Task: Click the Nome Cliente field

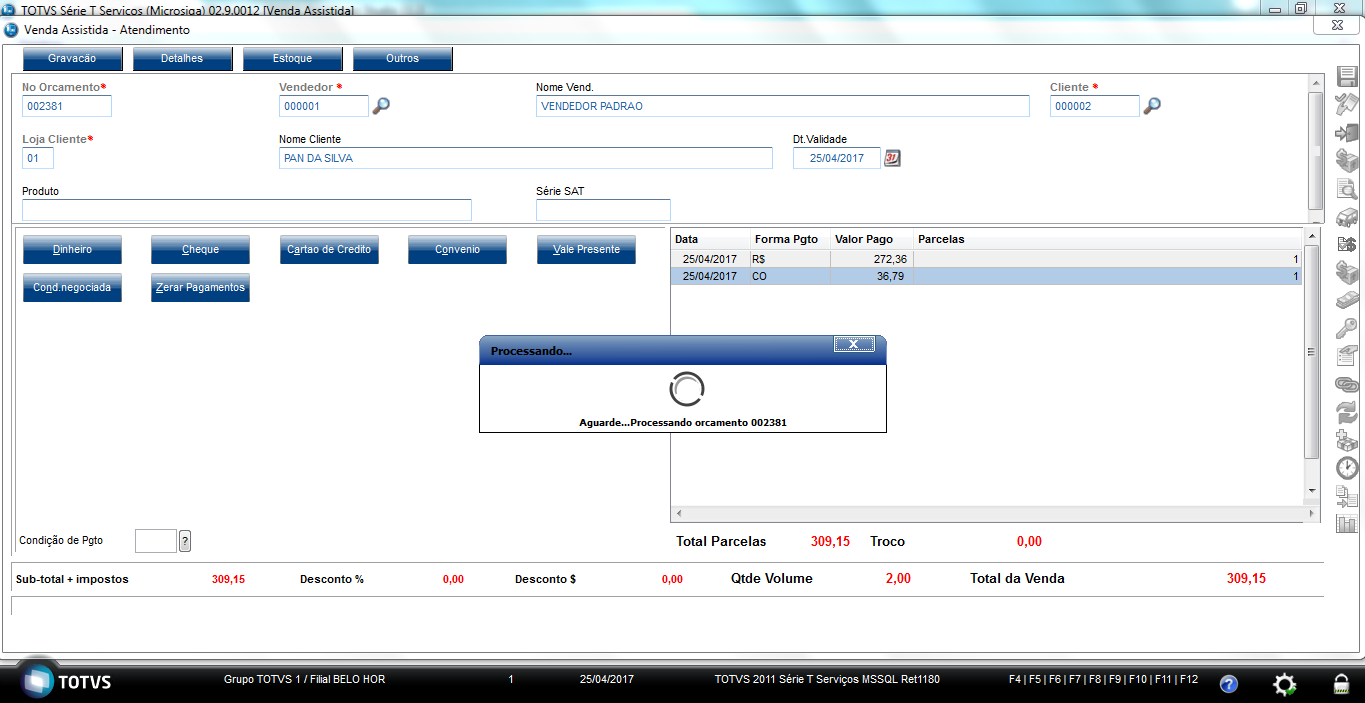Action: 526,158
